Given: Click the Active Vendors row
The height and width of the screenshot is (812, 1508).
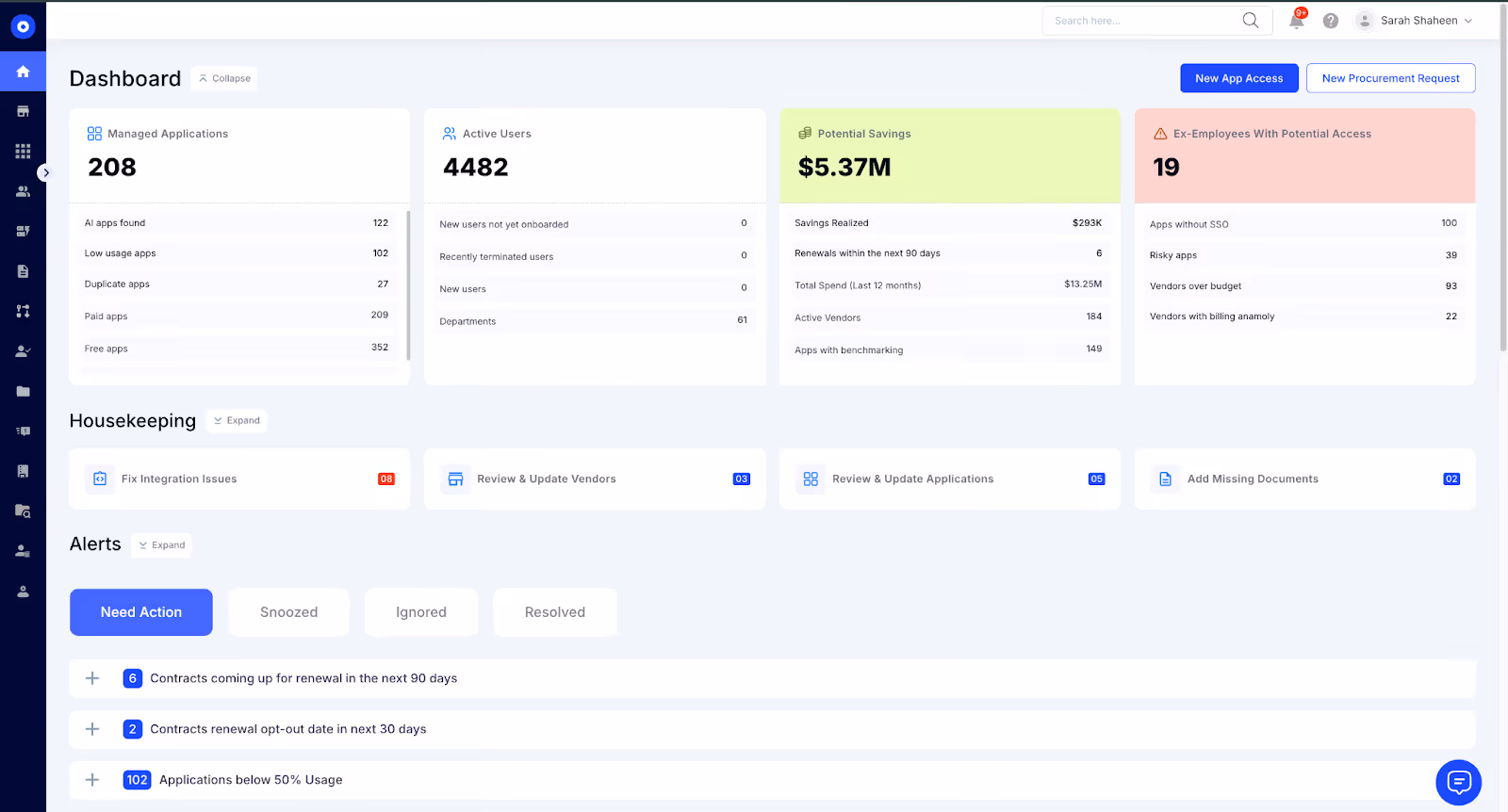Looking at the screenshot, I should click(x=950, y=317).
